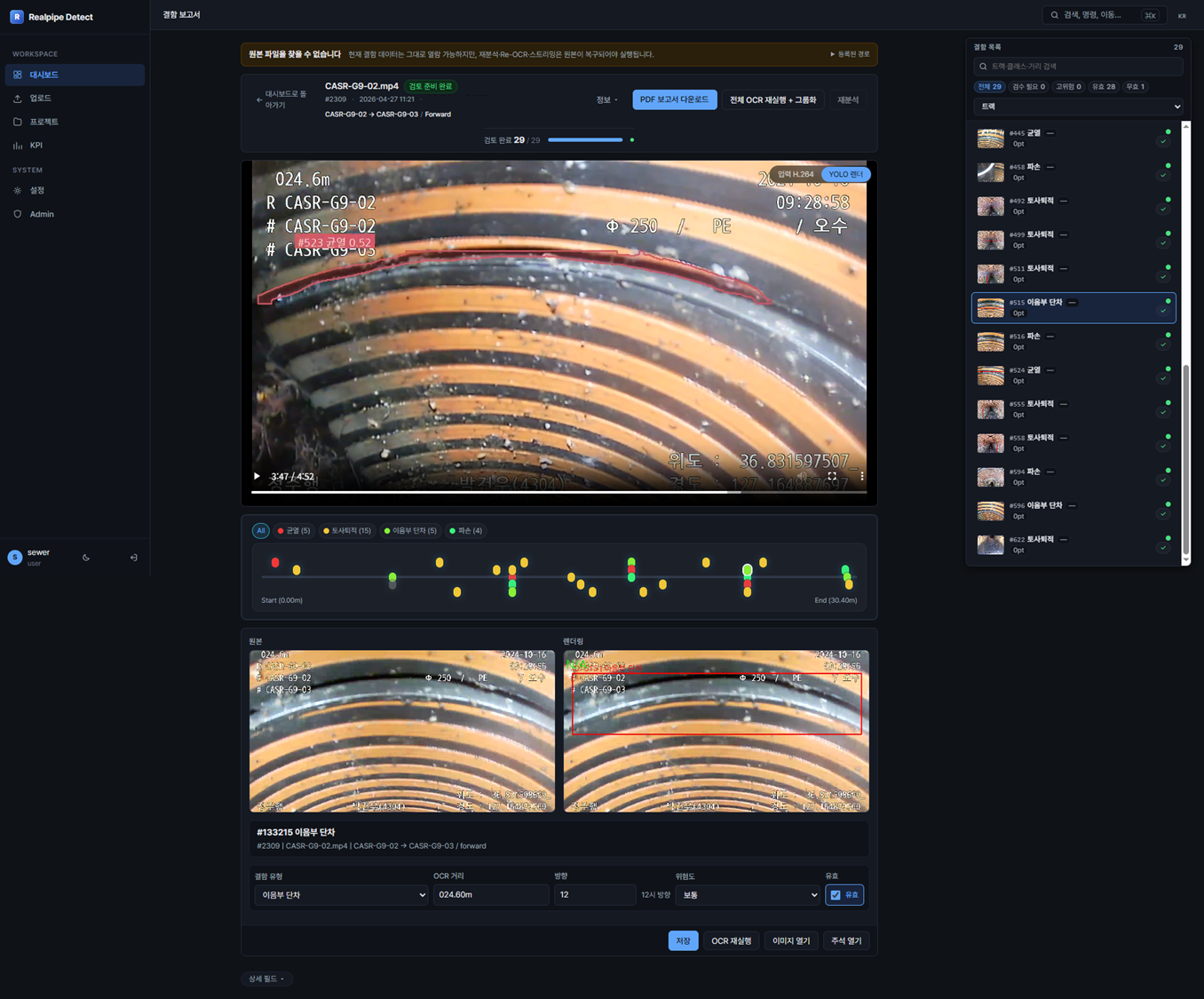
Task: Click the OCR 거리 field
Action: tap(490, 895)
